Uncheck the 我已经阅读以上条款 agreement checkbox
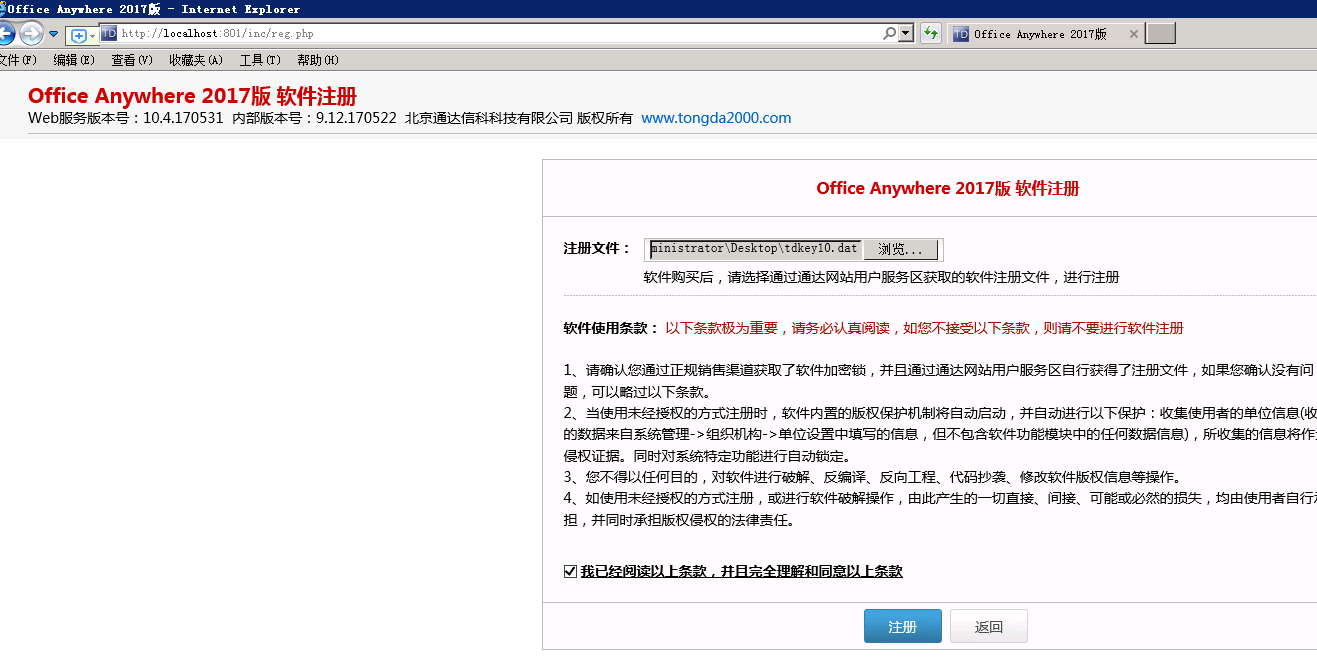The height and width of the screenshot is (662, 1317). coord(570,572)
